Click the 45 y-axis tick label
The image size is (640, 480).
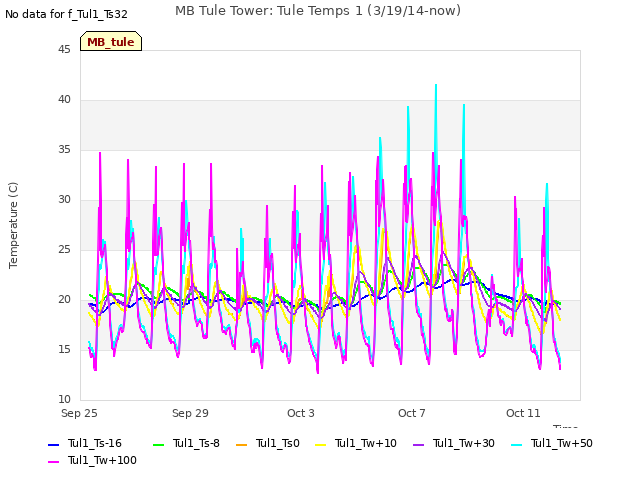click(x=64, y=50)
